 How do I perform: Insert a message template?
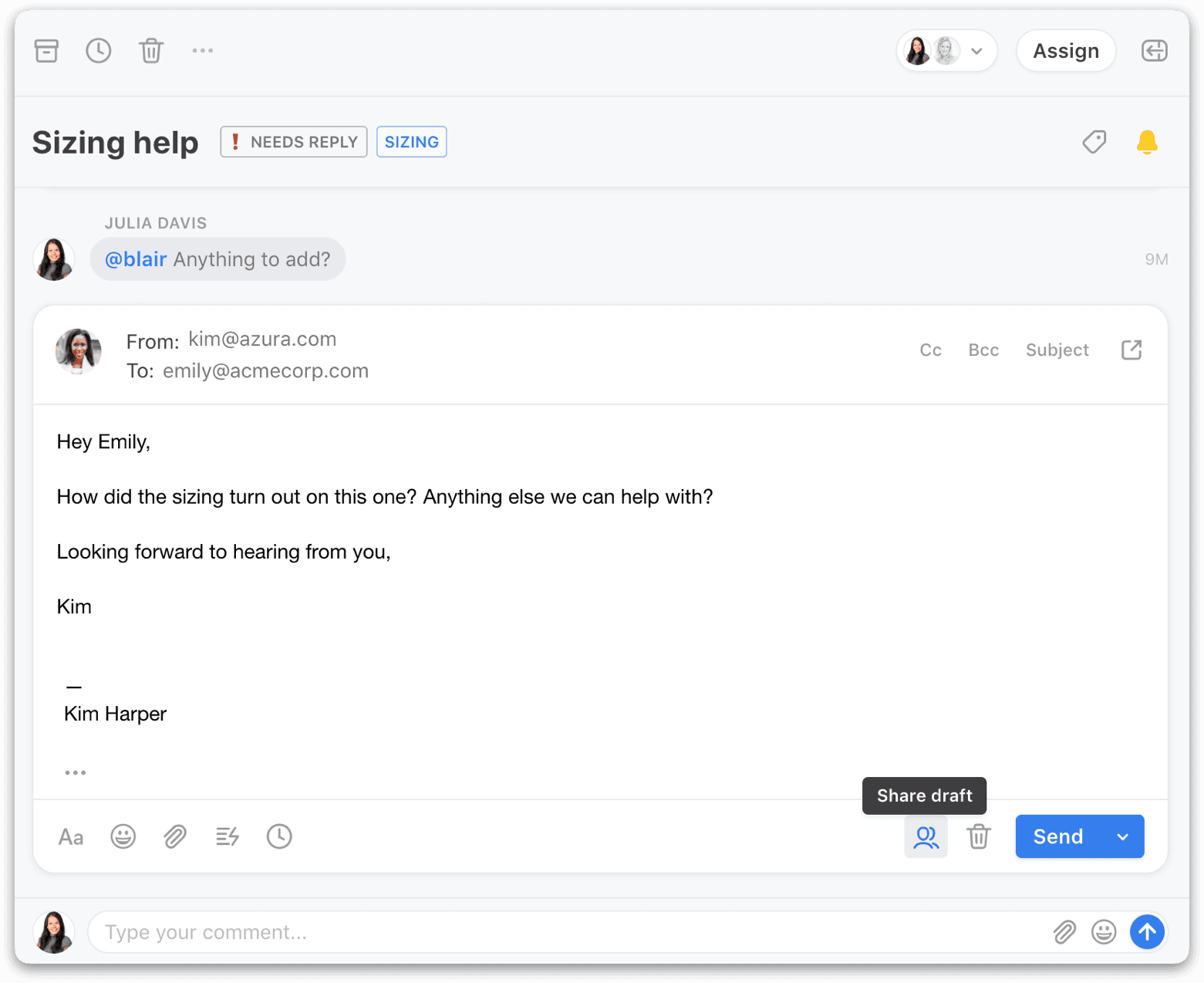tap(228, 836)
